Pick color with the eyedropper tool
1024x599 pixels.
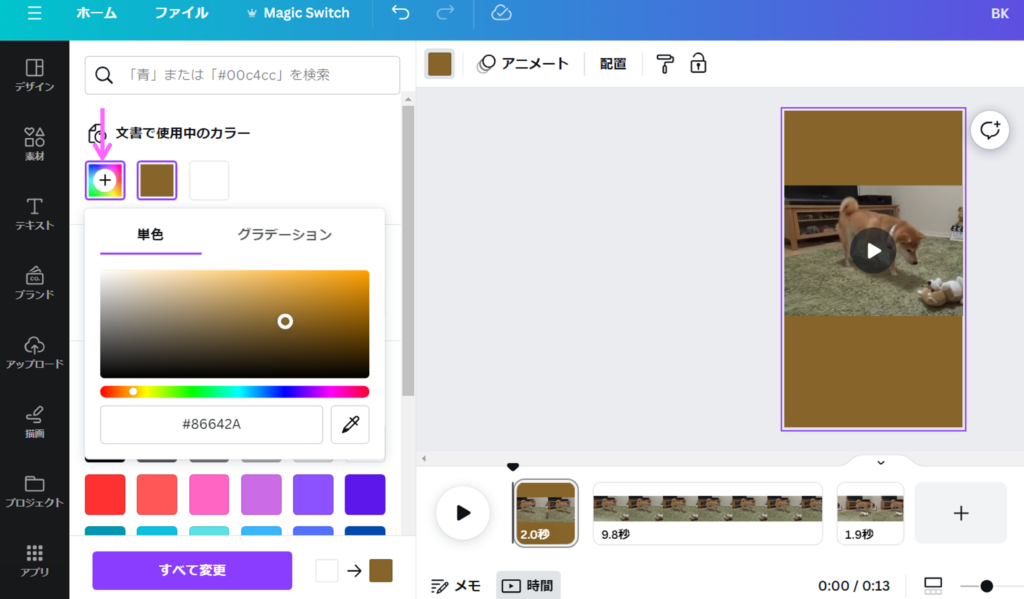coord(350,425)
